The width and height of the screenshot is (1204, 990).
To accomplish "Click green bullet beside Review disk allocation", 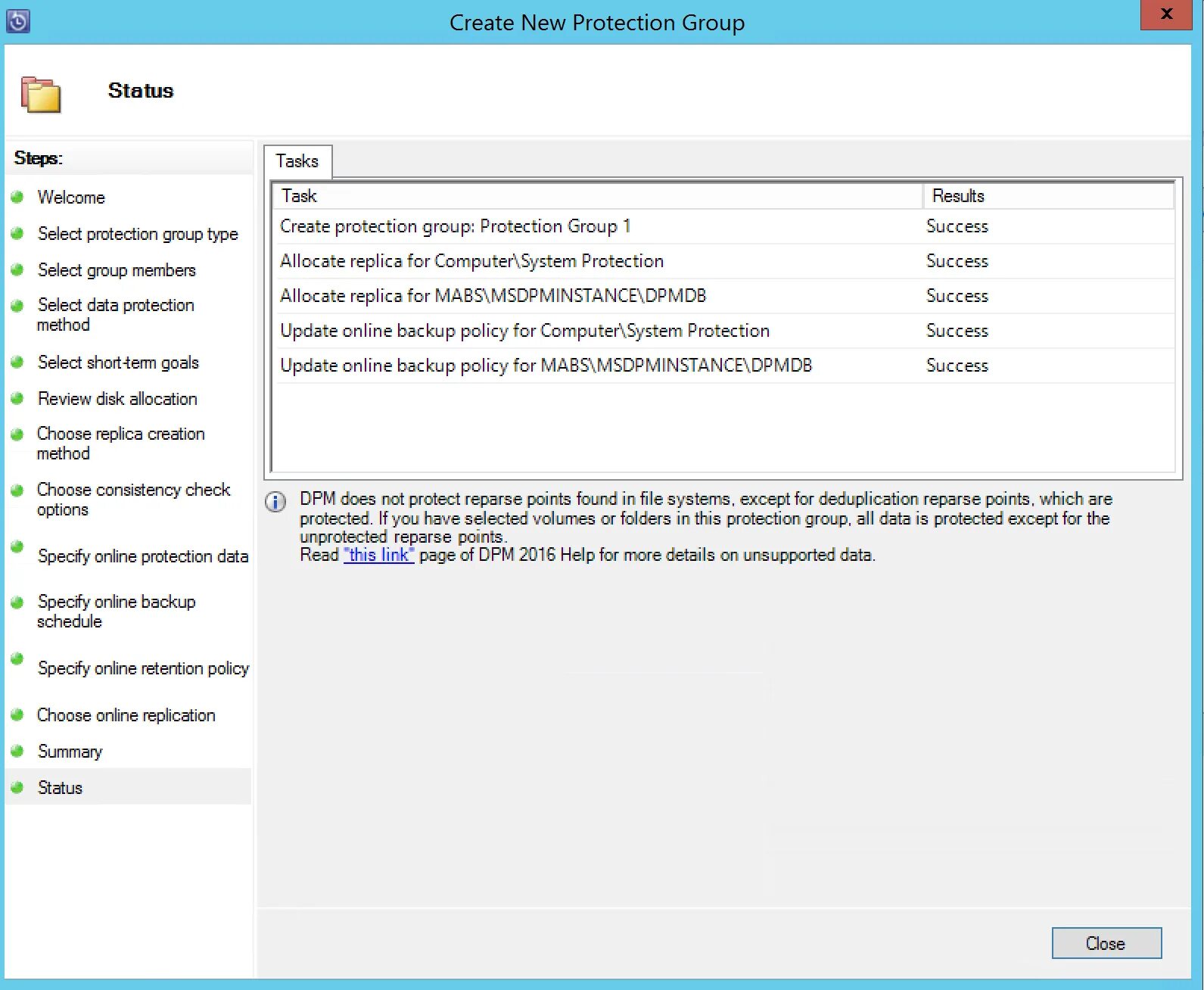I will (17, 398).
